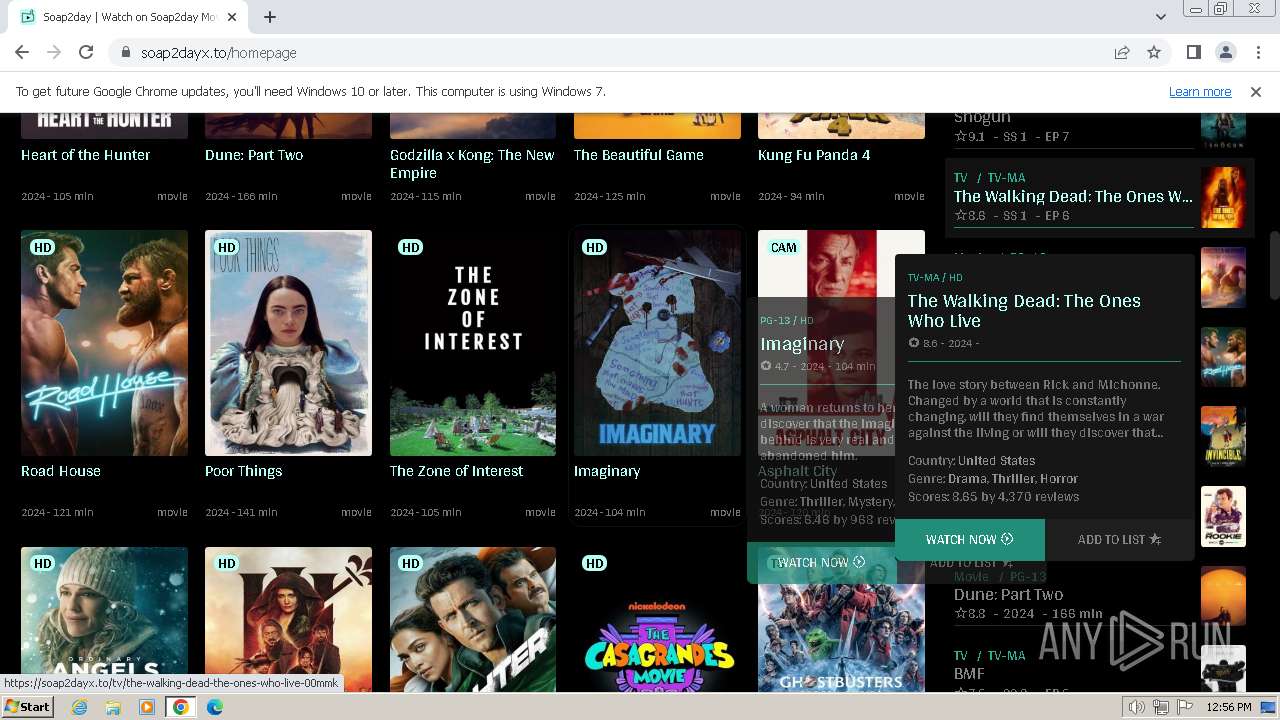The height and width of the screenshot is (720, 1280).
Task: Open The Walking Dead sidebar entry
Action: [x=1073, y=197]
